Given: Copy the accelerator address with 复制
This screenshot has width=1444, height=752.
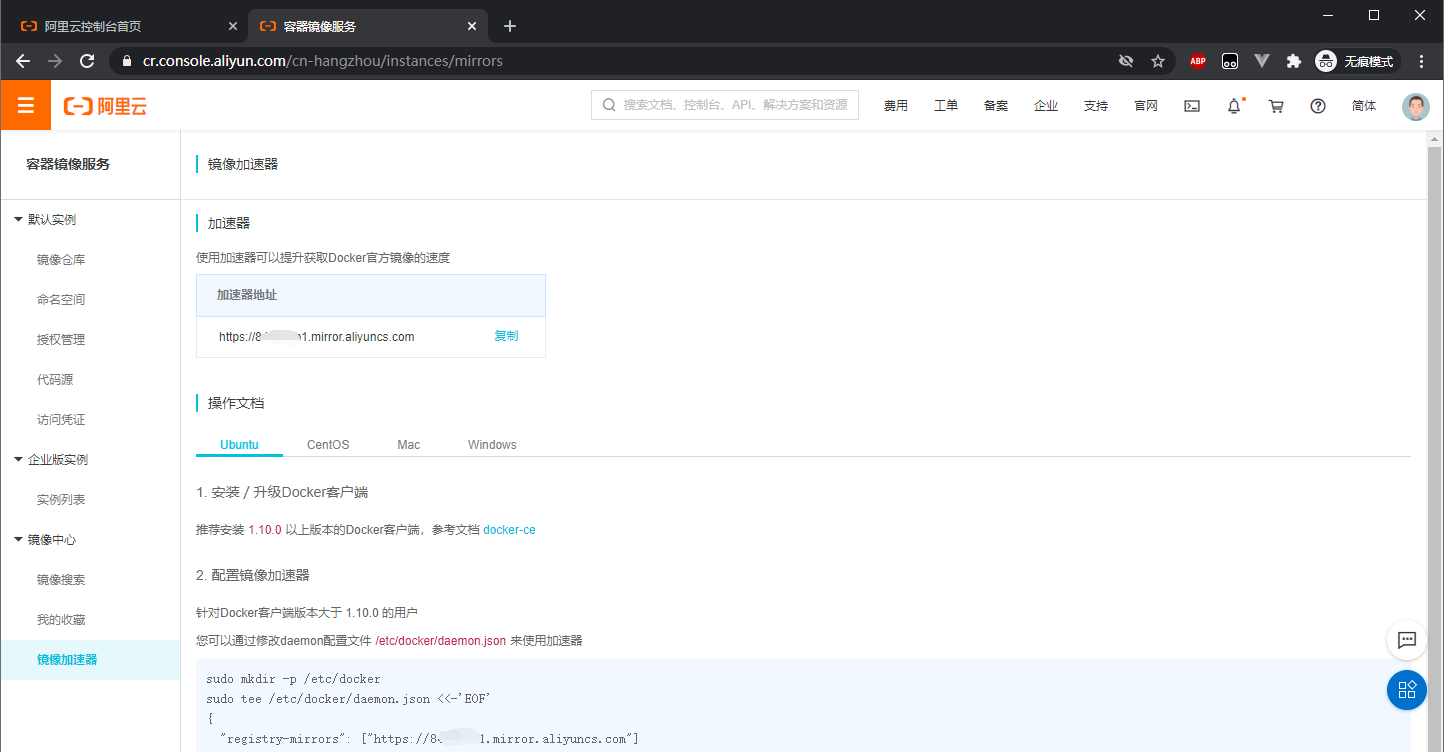Looking at the screenshot, I should pyautogui.click(x=506, y=336).
